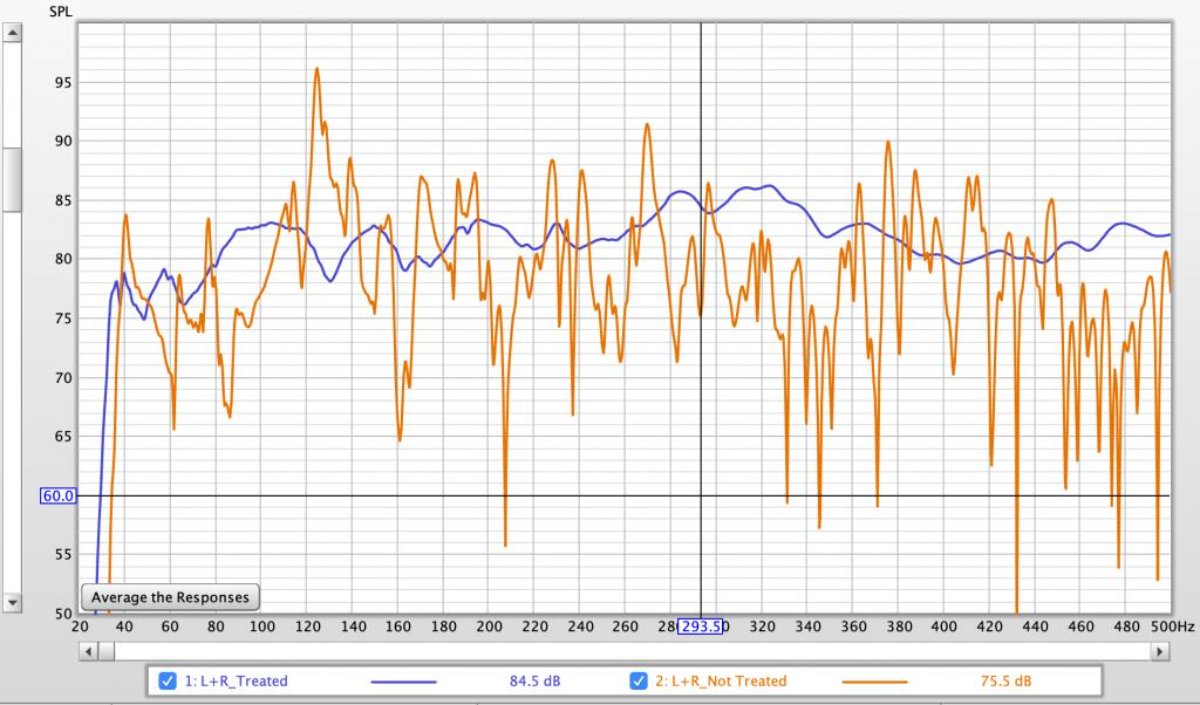The height and width of the screenshot is (705, 1200).
Task: Click the SPL axis title
Action: click(62, 12)
